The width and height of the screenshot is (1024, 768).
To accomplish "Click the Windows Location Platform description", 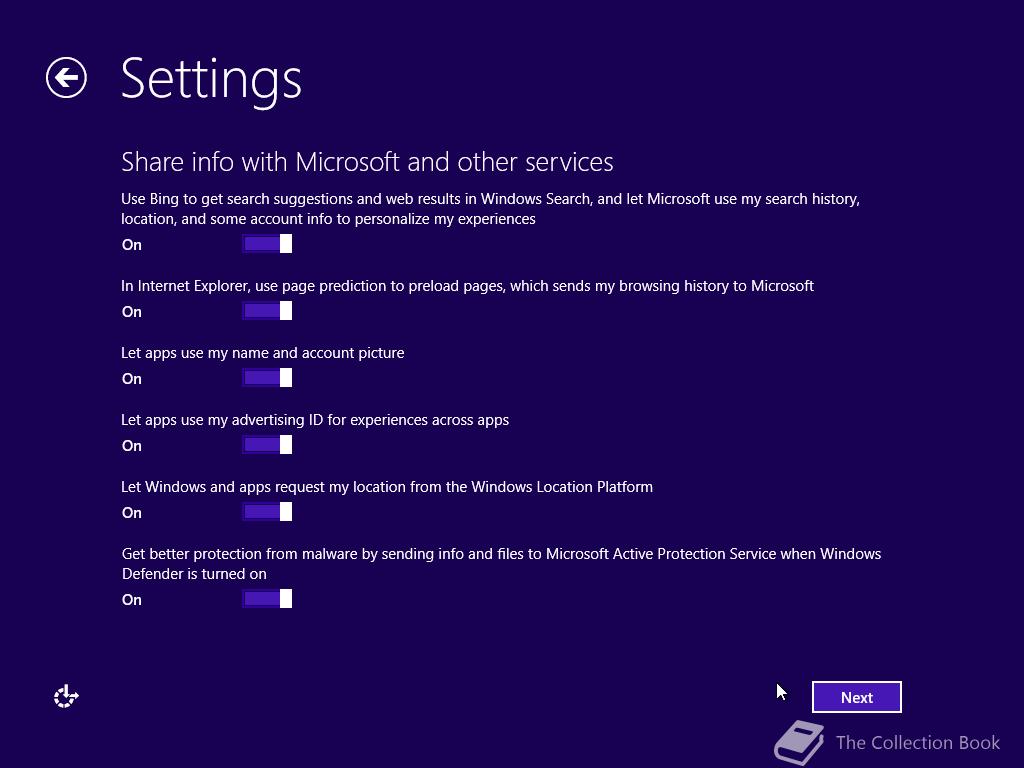I will tap(386, 487).
